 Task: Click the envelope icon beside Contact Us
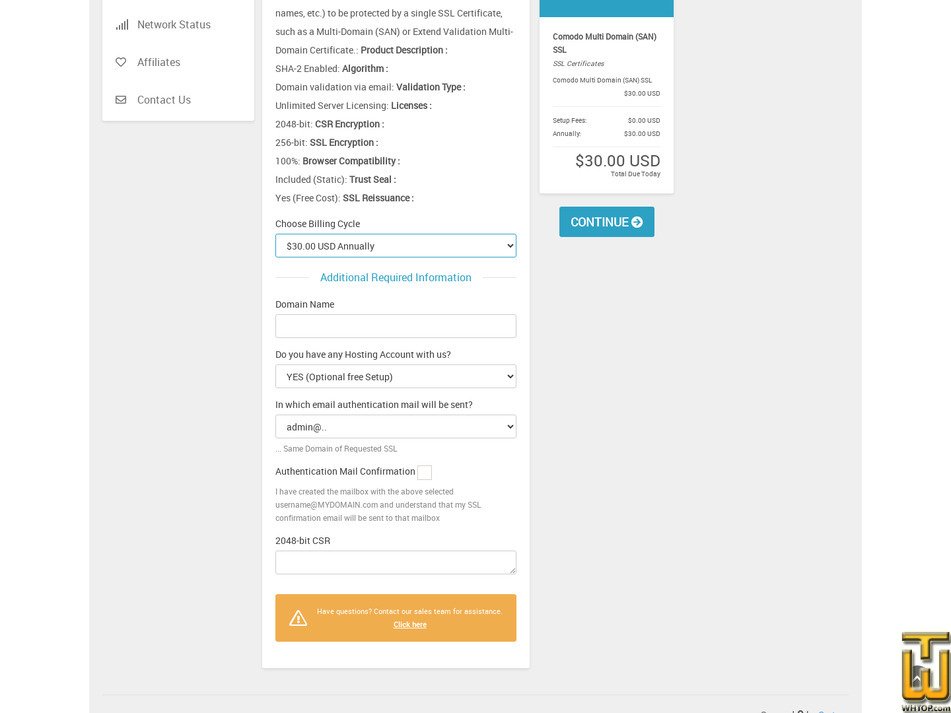click(120, 99)
